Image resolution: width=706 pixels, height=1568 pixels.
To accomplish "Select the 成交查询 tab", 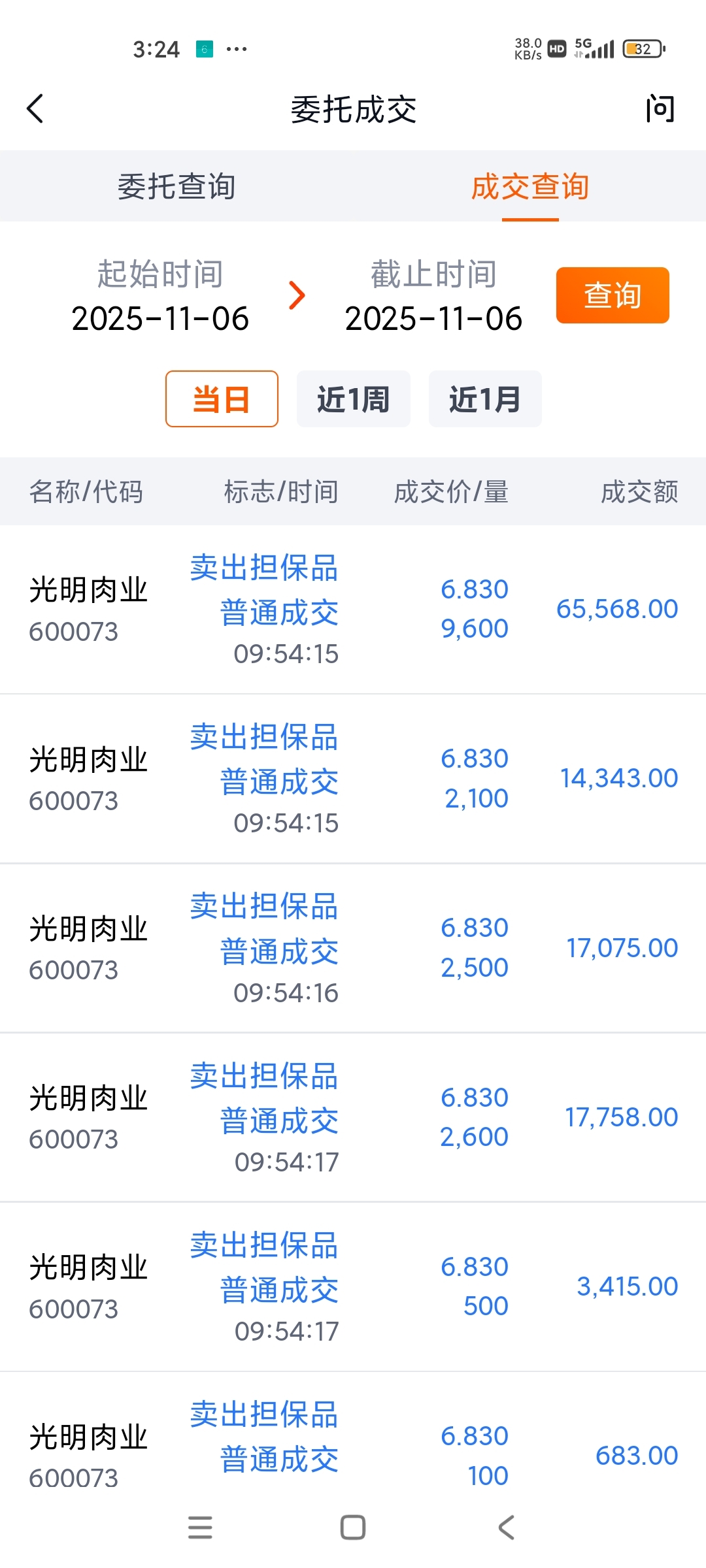I will tap(529, 187).
